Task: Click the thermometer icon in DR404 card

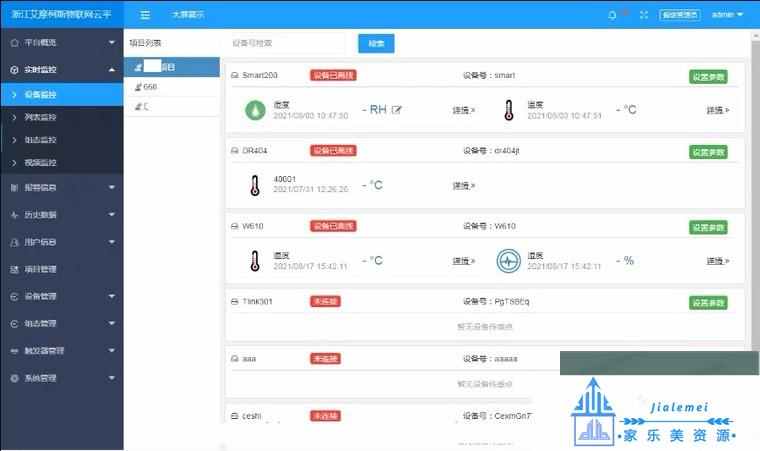Action: tap(255, 185)
